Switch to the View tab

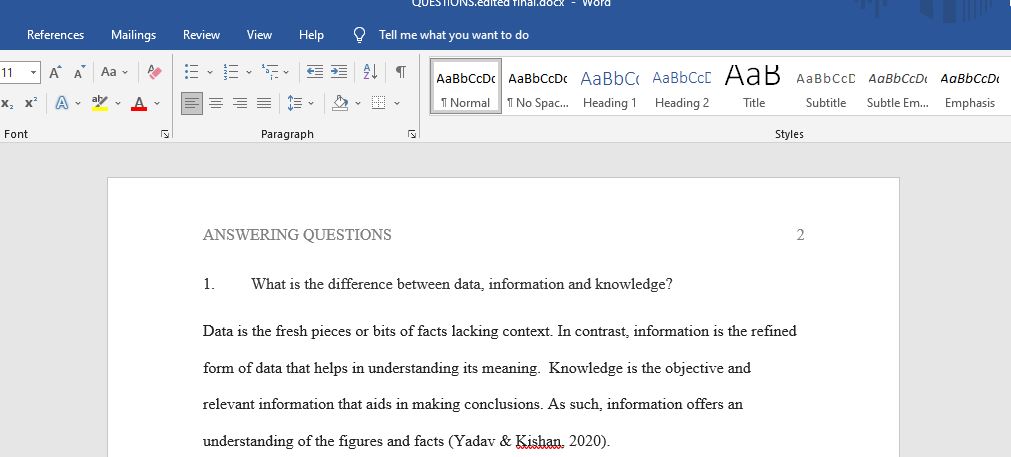coord(259,35)
